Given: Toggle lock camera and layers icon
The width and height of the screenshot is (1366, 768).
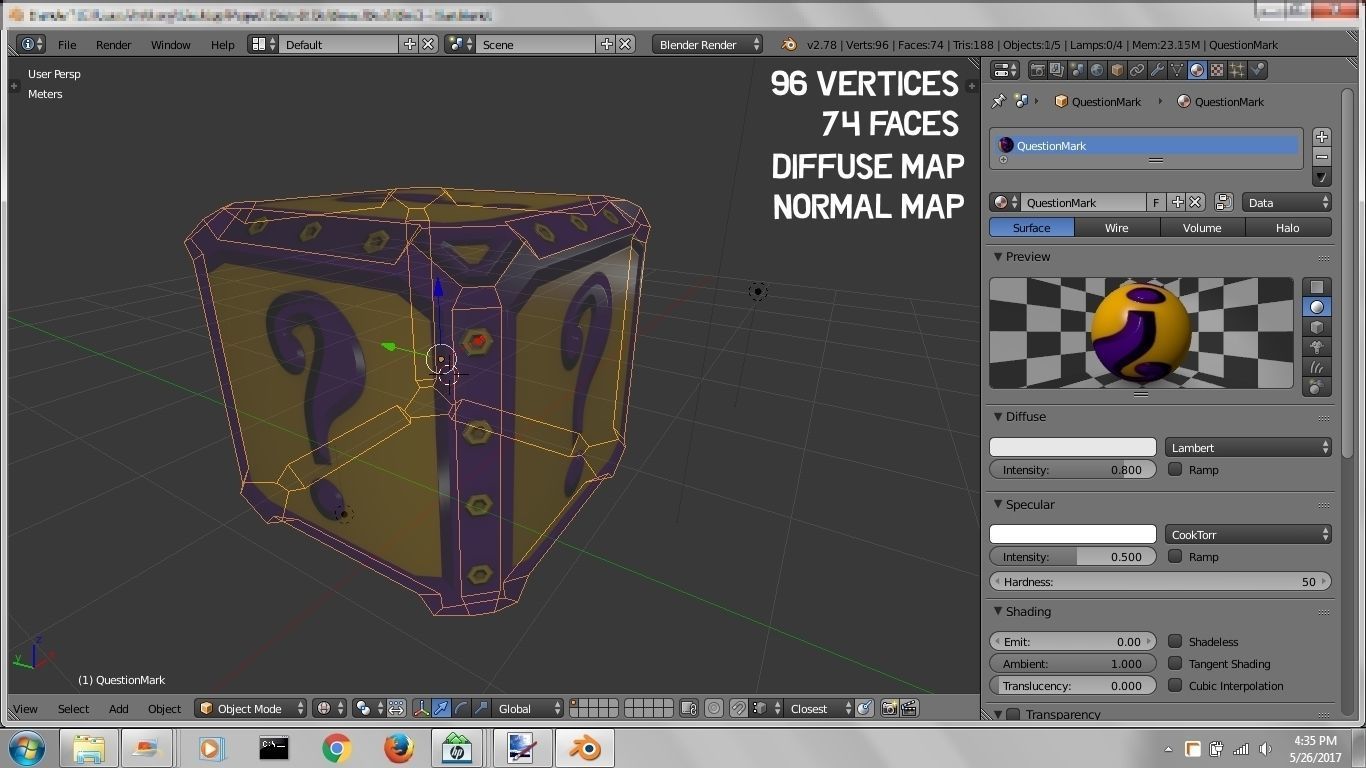Looking at the screenshot, I should click(689, 708).
